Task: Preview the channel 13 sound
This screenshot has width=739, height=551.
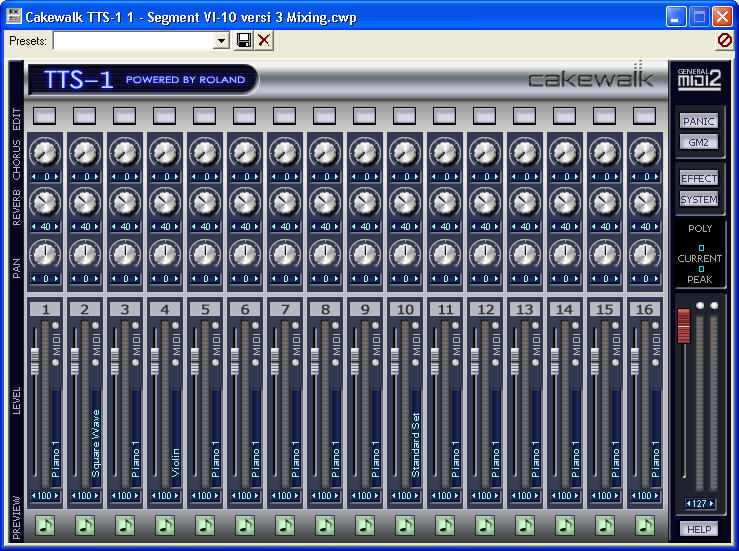Action: 525,525
